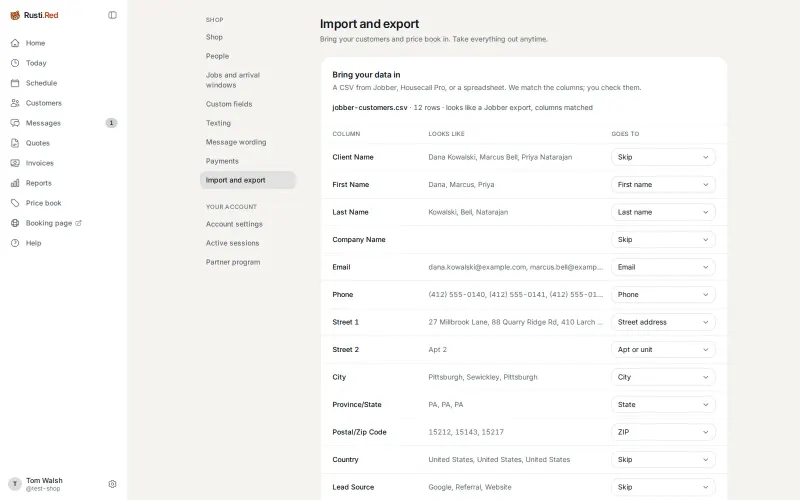Open the City column mapping dropdown
The width and height of the screenshot is (800, 500).
[663, 378]
